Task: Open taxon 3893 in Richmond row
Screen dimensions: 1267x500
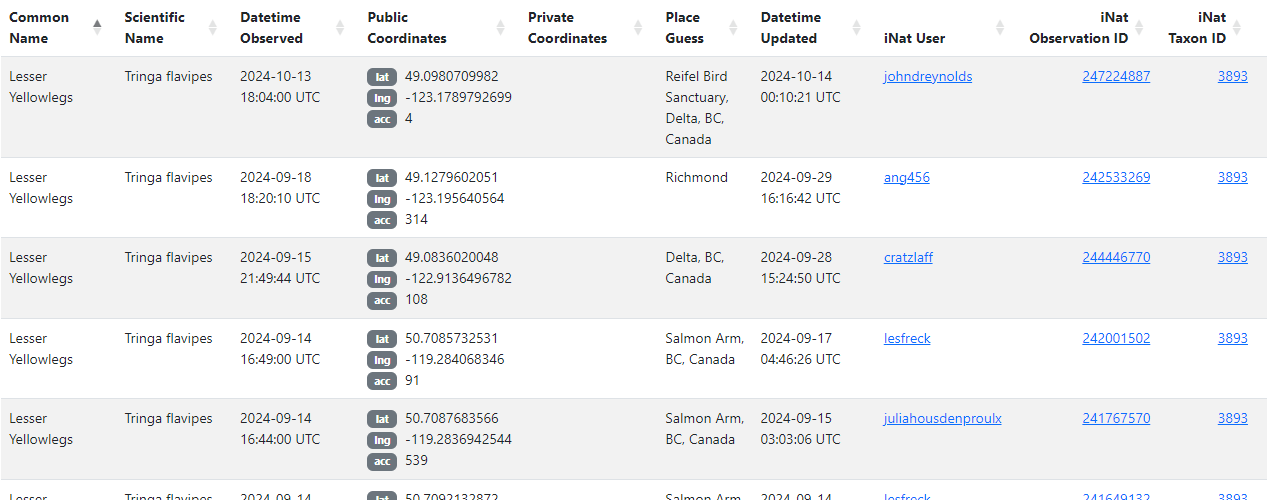Action: [x=1232, y=178]
